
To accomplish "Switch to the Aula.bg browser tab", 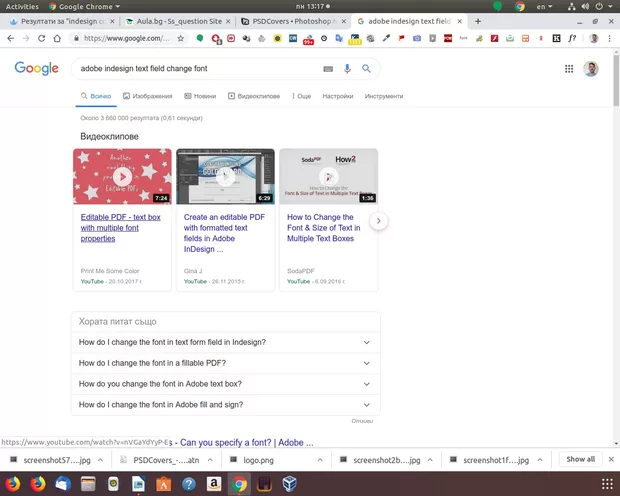I will (x=180, y=21).
